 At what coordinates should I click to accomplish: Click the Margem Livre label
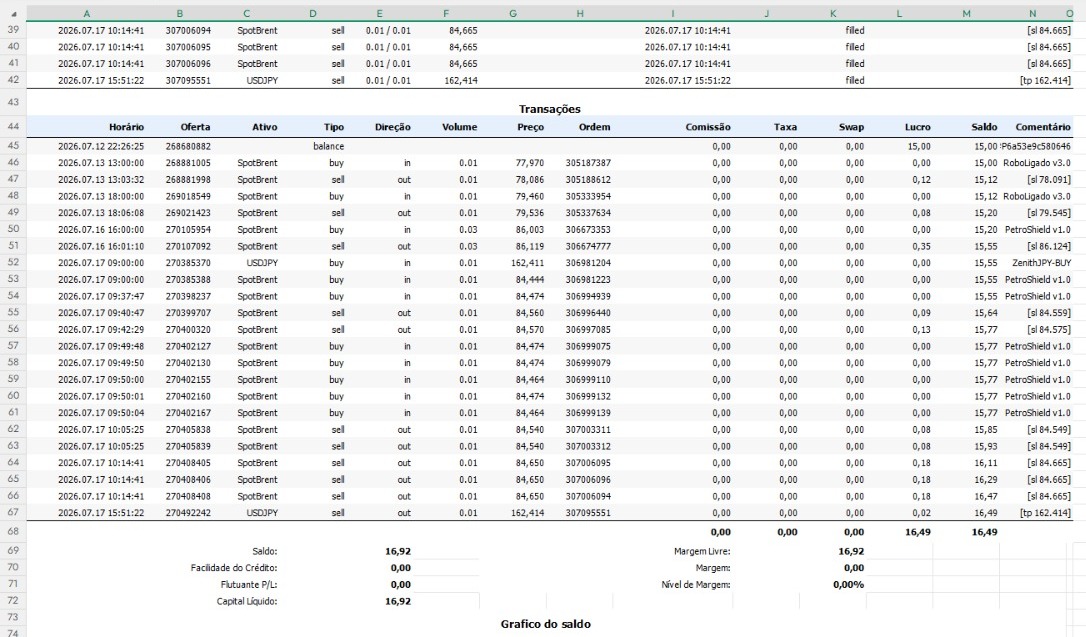pyautogui.click(x=702, y=552)
